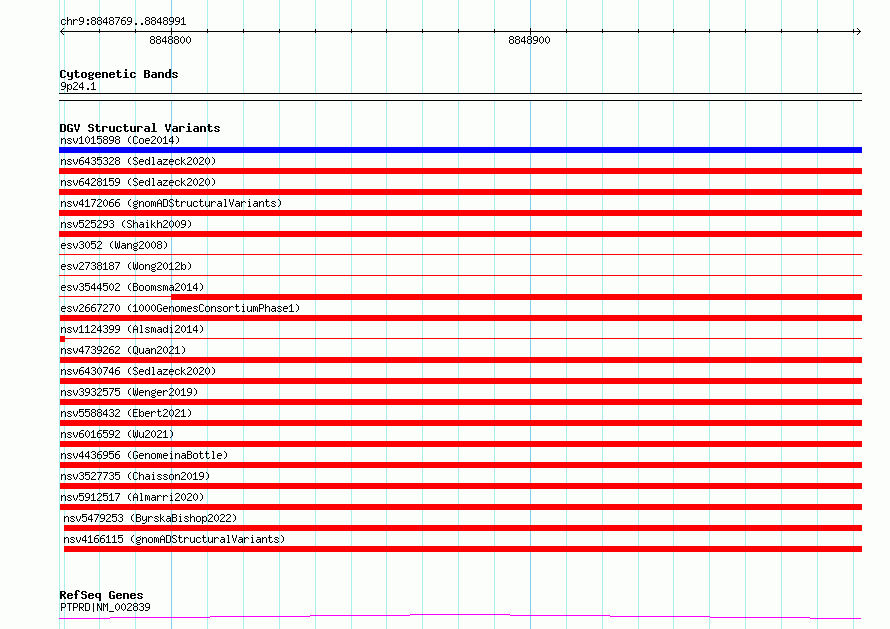Select variant nsv3527735 (Chaisson2019) label
This screenshot has width=890, height=629.
tap(135, 476)
